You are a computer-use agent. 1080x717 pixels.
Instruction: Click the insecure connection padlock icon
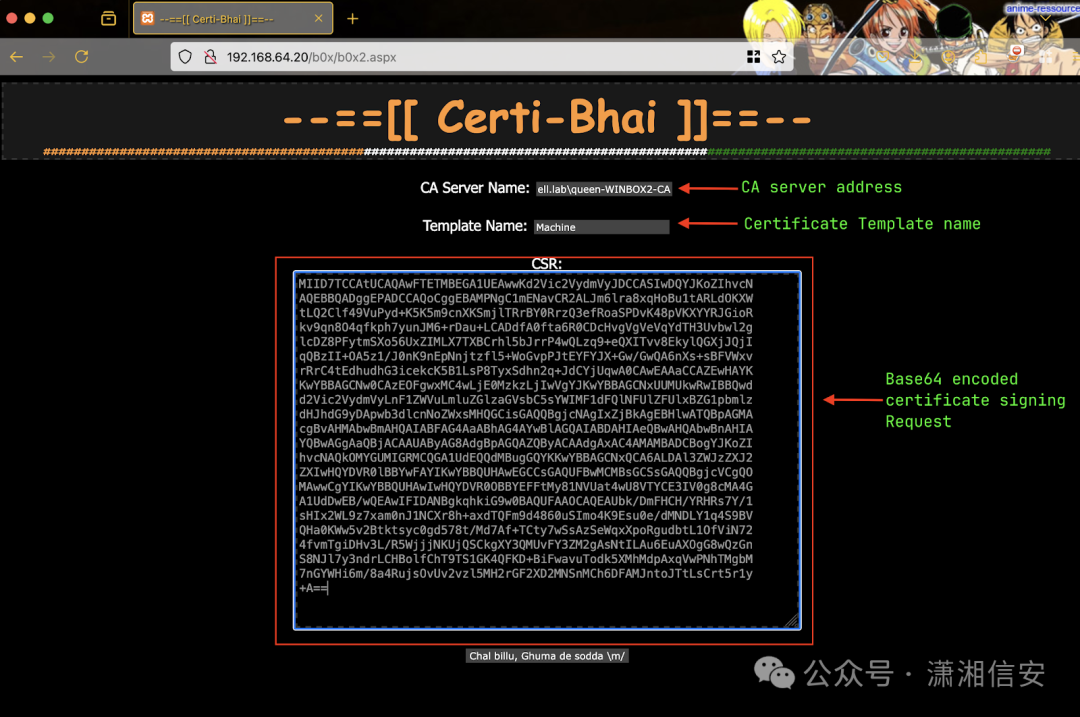click(210, 57)
